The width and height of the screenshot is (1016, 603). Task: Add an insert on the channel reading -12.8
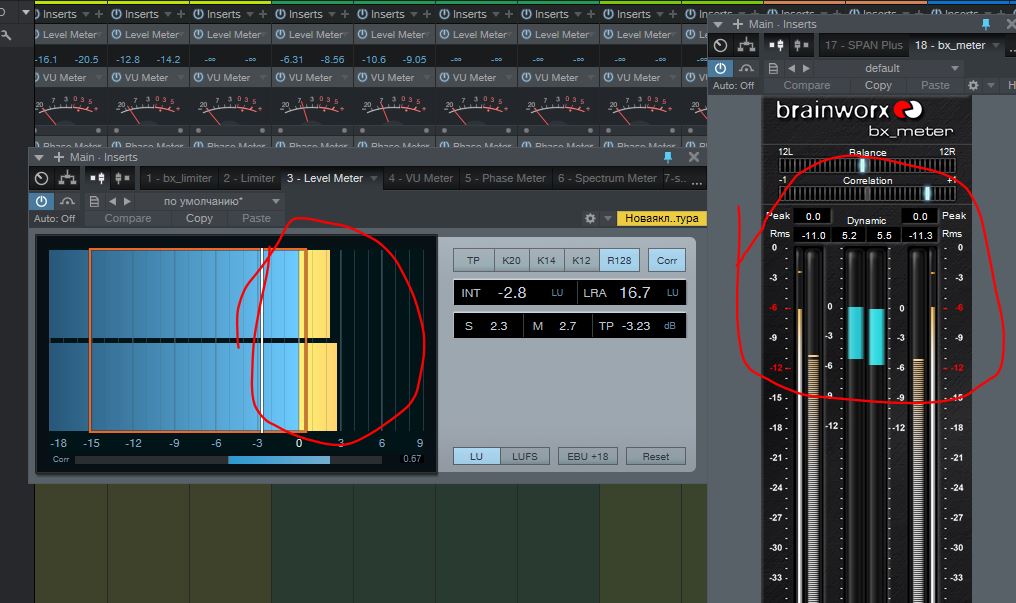[181, 14]
